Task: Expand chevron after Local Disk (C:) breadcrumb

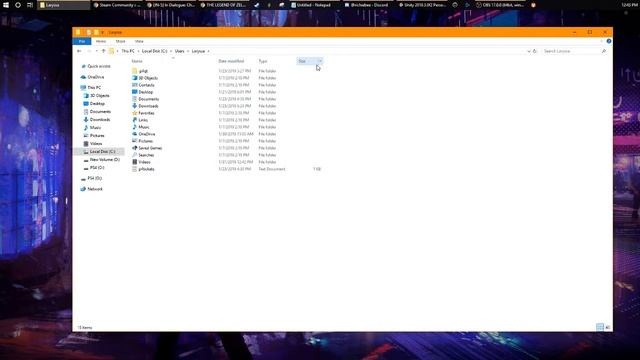Action: [171, 51]
